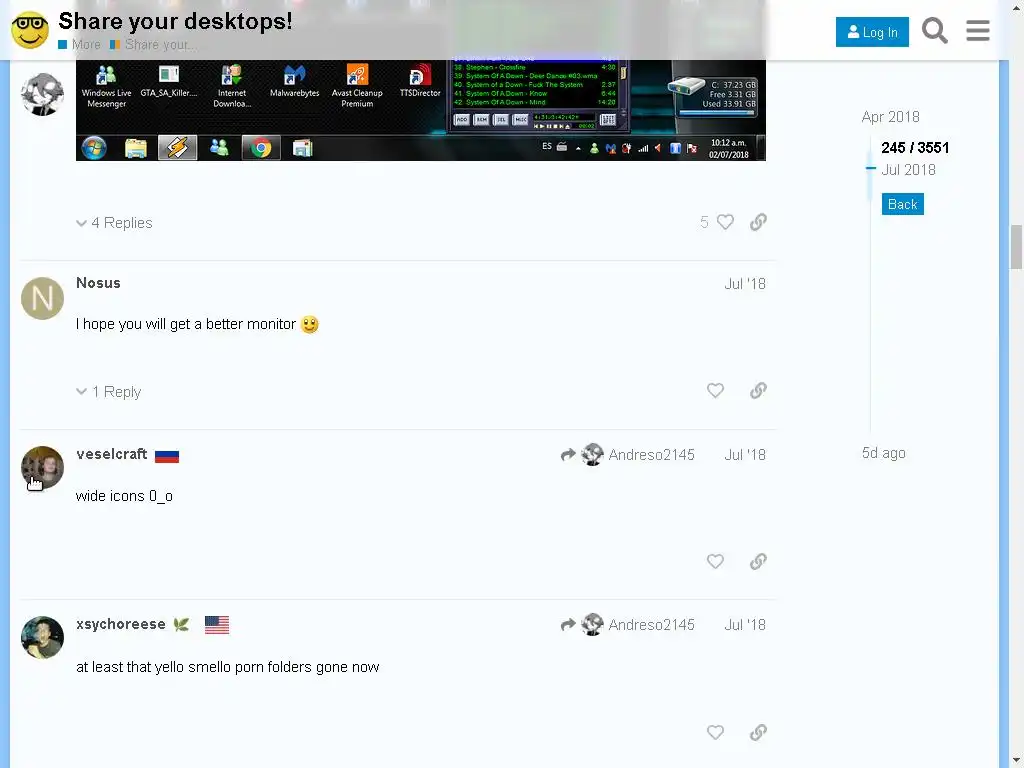Open the Share your... category link
Viewport: 1024px width, 768px height.
pos(153,44)
